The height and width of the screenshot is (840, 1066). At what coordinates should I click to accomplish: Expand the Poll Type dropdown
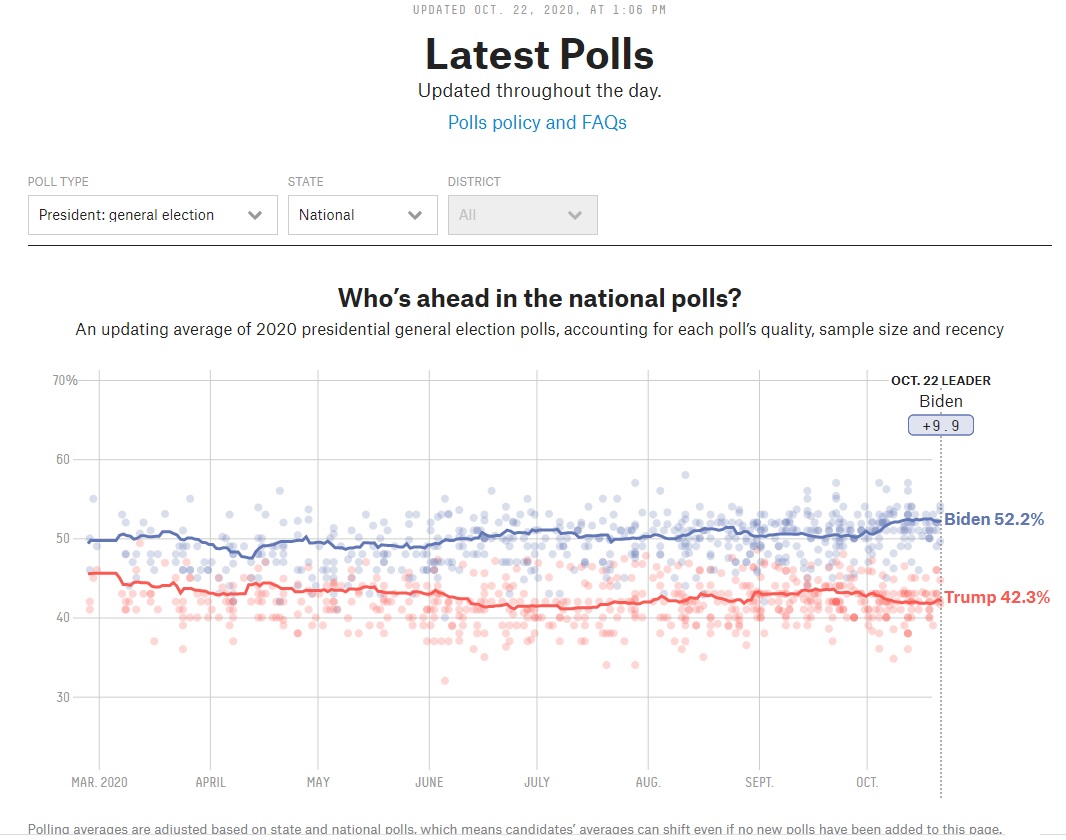[152, 215]
